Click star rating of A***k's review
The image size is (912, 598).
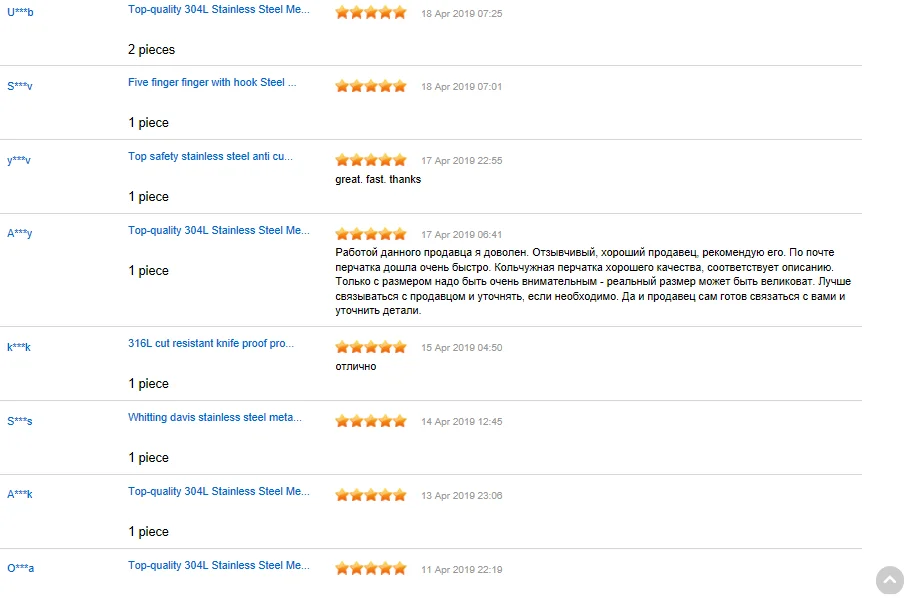point(371,495)
